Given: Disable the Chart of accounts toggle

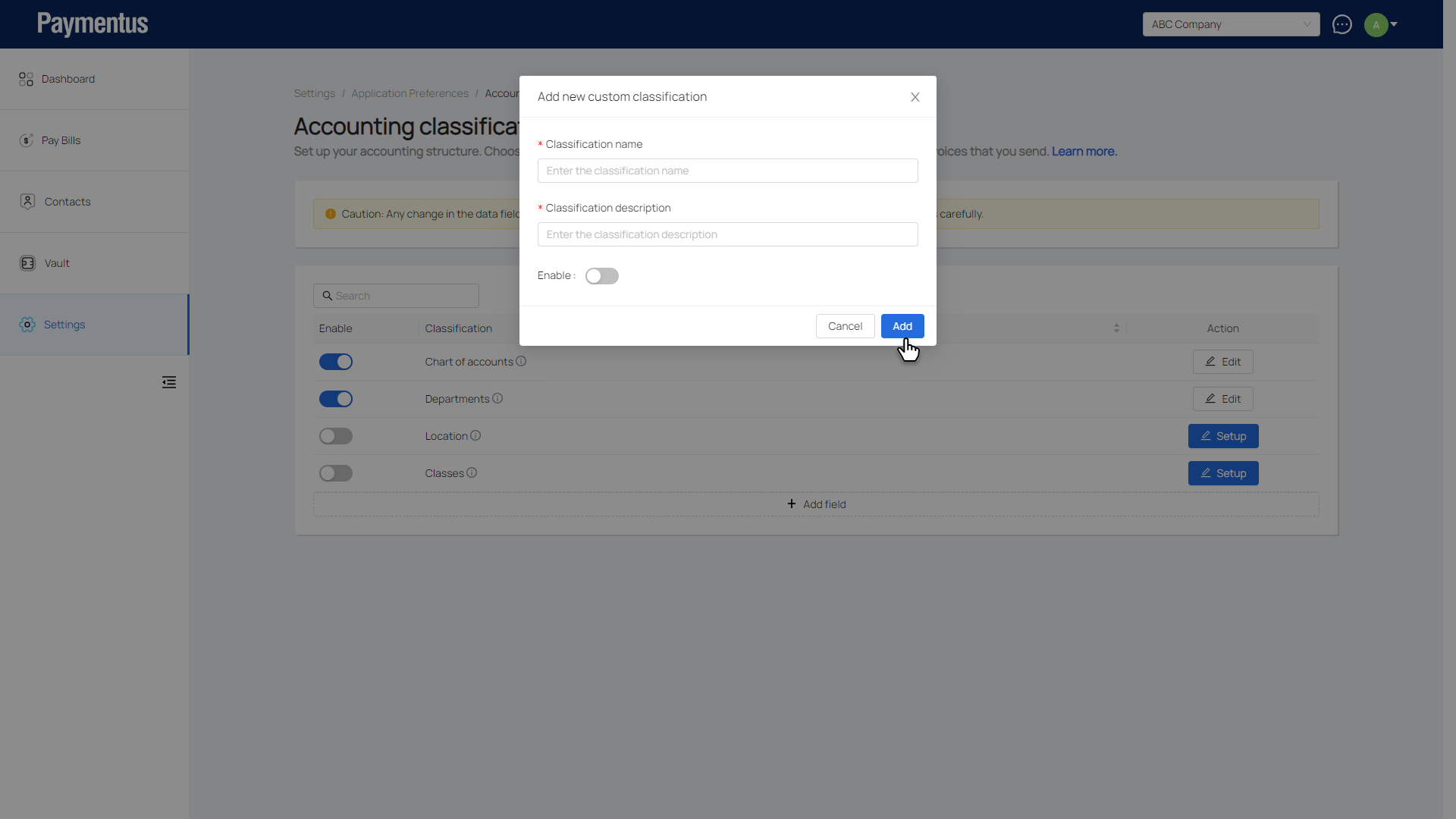Looking at the screenshot, I should 335,362.
